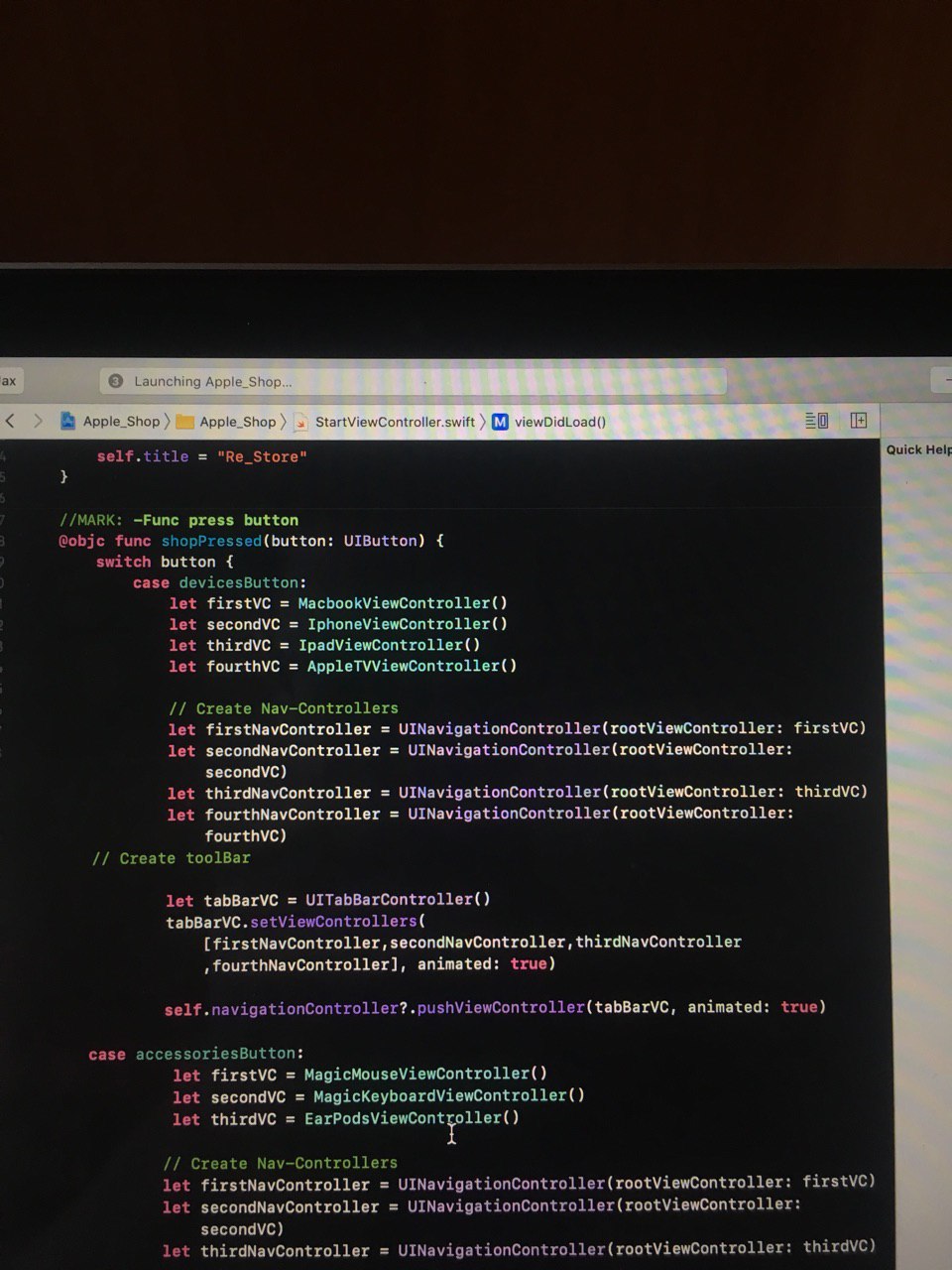
Task: Open viewDidLoad() method in jump bar
Action: point(560,422)
